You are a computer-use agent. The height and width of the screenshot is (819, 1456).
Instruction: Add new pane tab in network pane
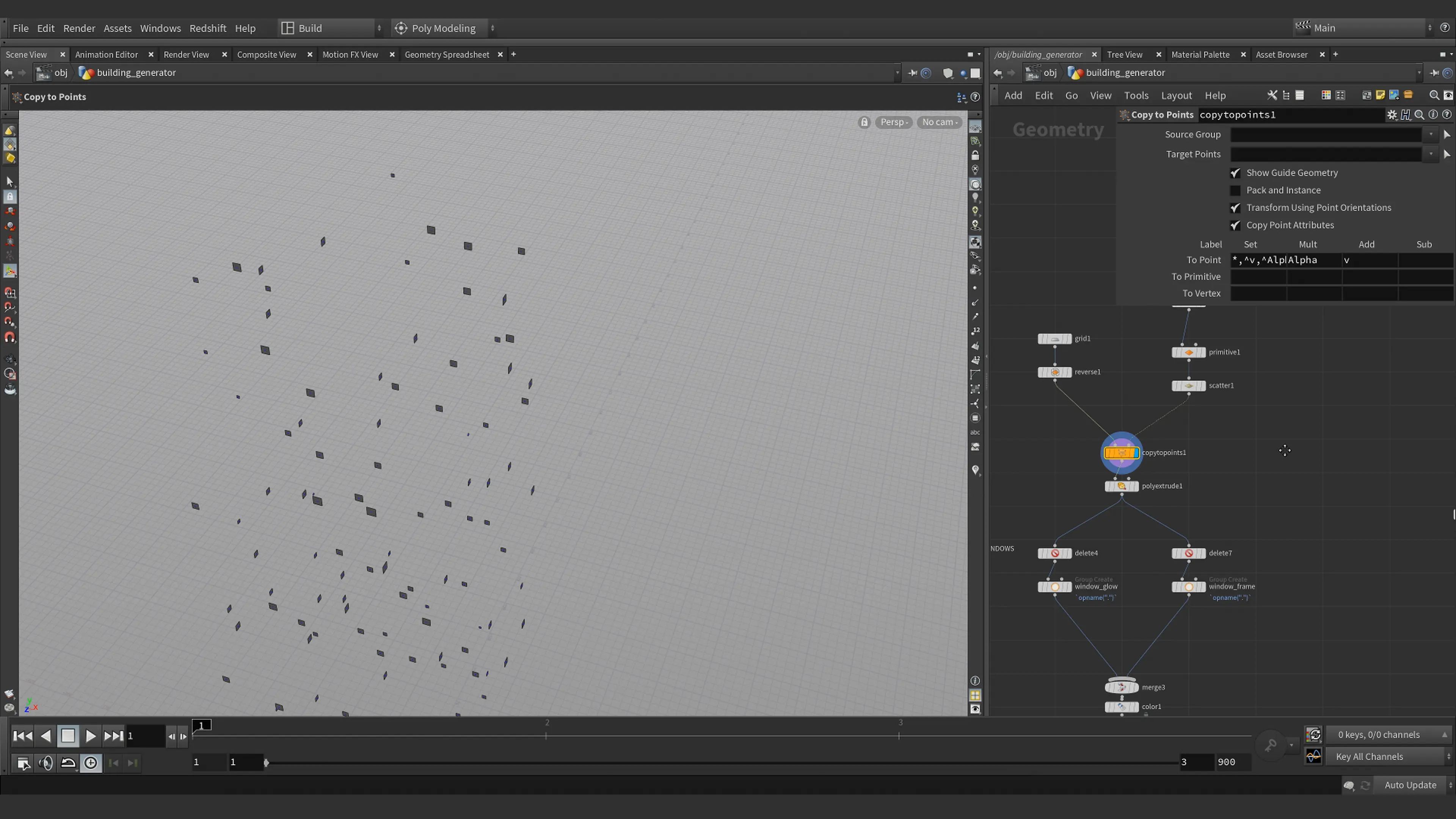coord(1335,55)
